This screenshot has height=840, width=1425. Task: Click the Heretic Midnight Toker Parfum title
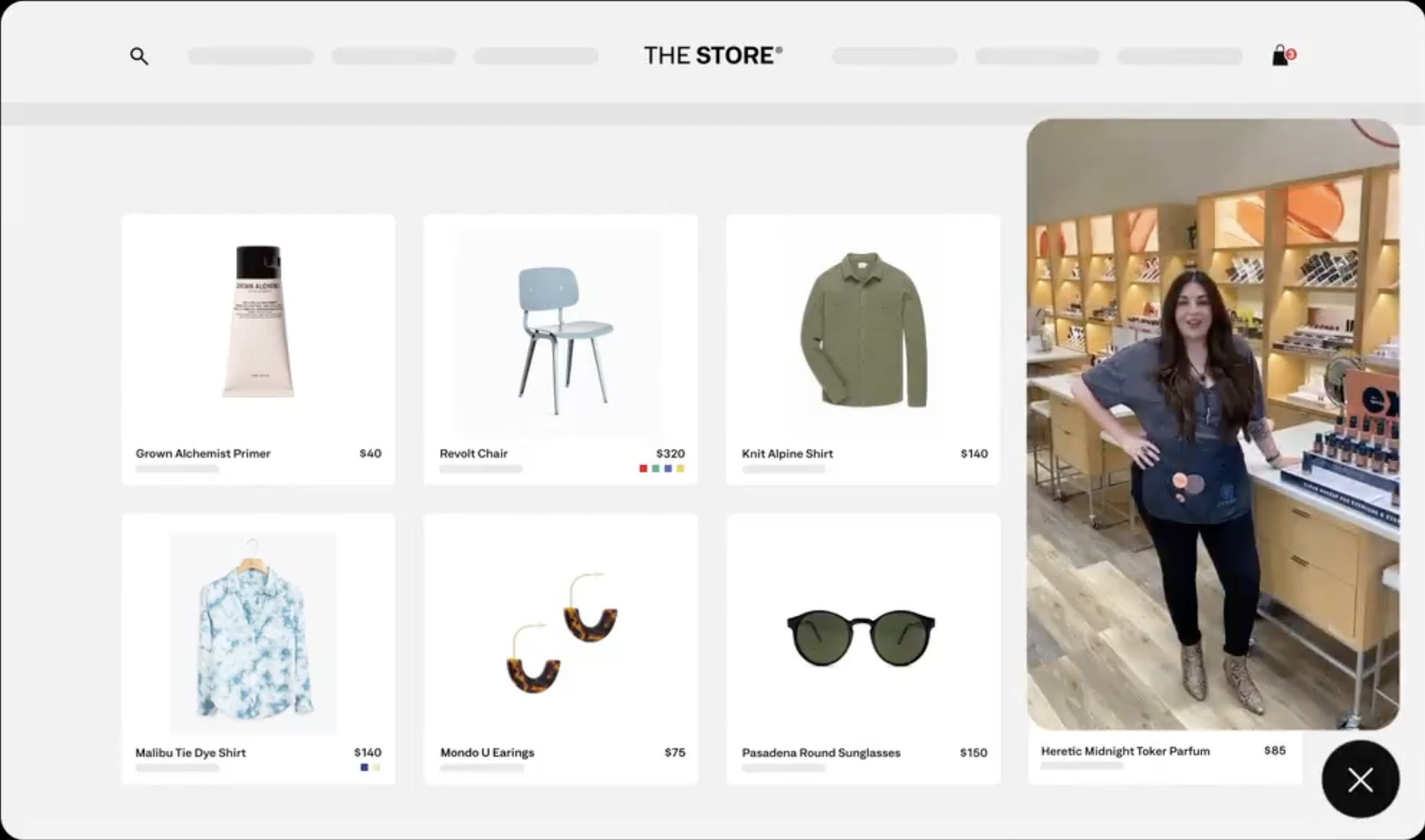[x=1125, y=751]
